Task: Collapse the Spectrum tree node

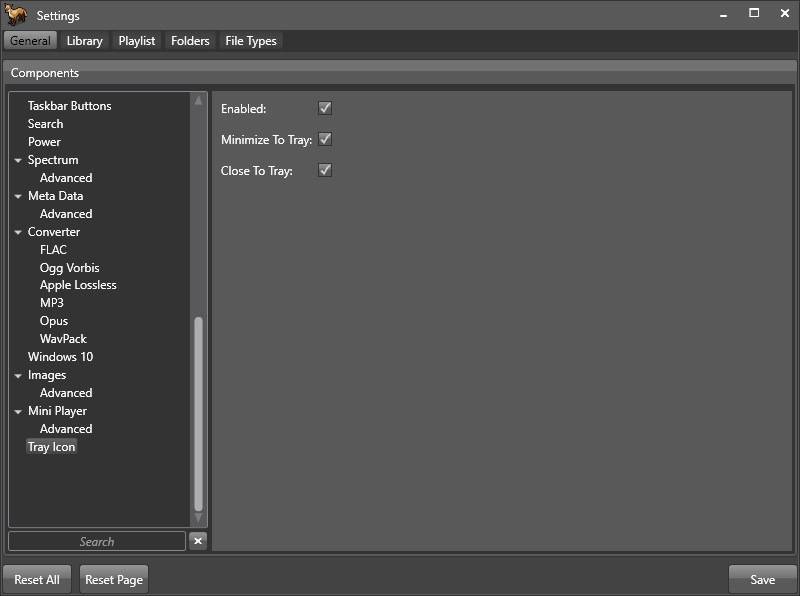Action: click(x=18, y=161)
